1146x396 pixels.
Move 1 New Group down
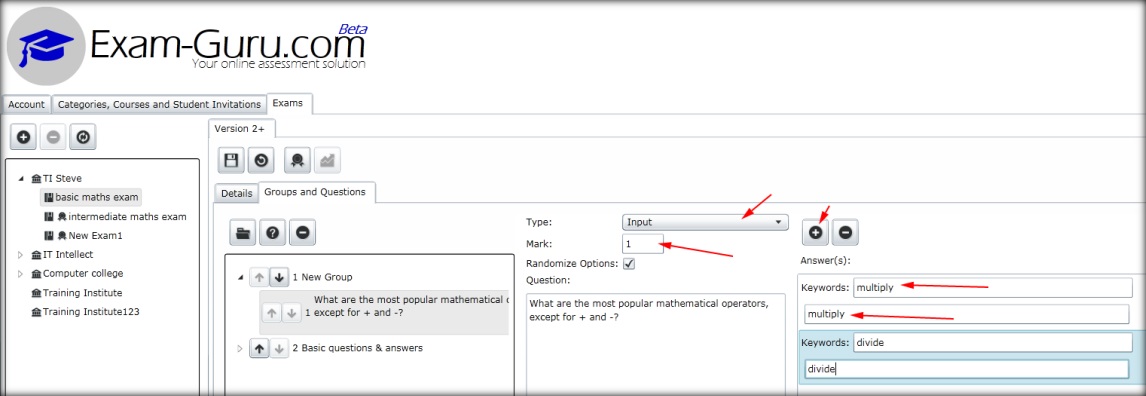pos(278,278)
